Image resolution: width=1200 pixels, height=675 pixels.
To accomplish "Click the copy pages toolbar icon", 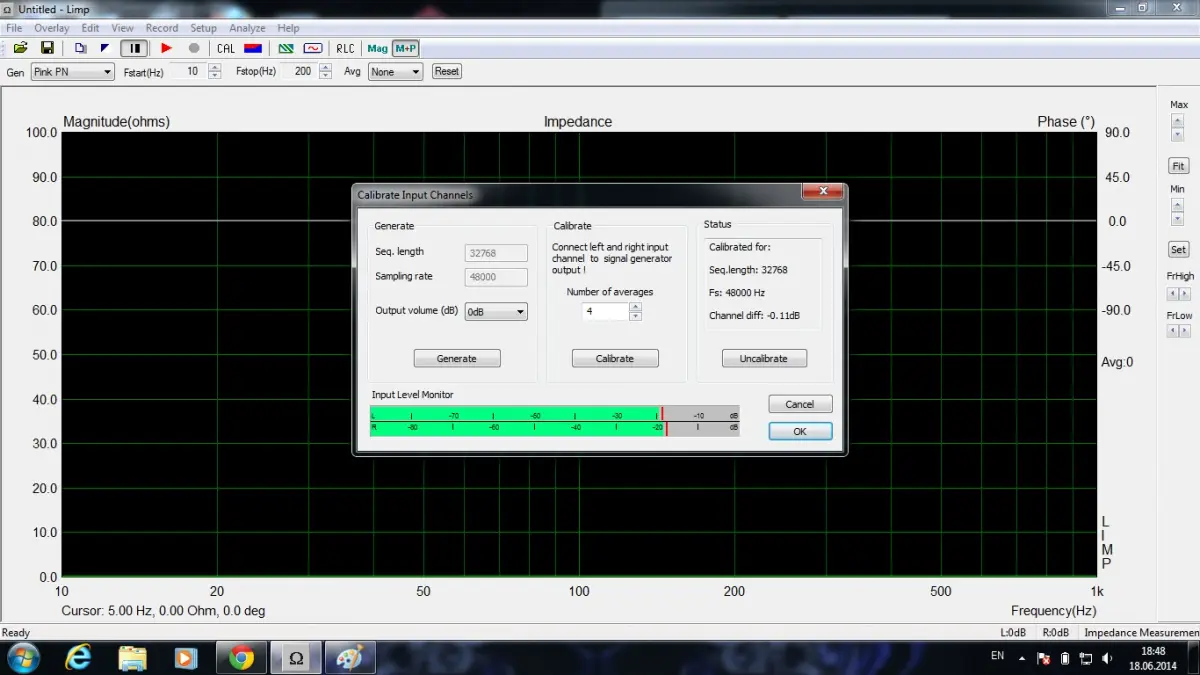I will pos(80,48).
